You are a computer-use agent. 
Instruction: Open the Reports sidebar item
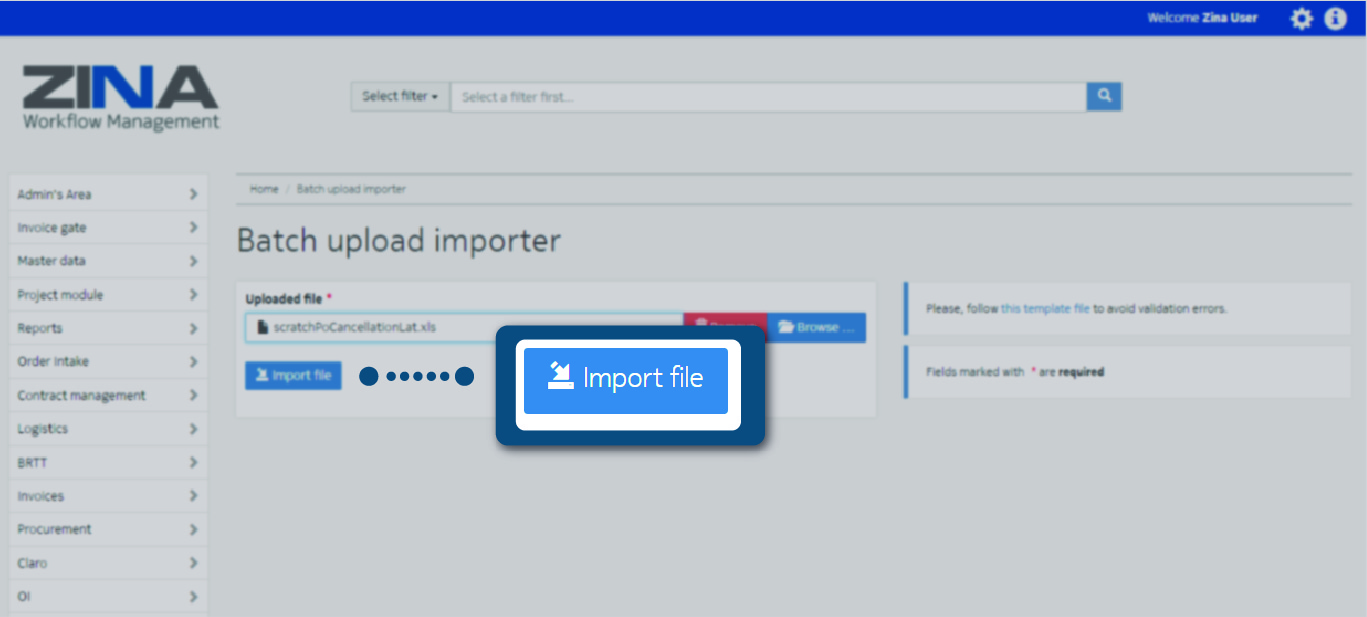coord(107,328)
